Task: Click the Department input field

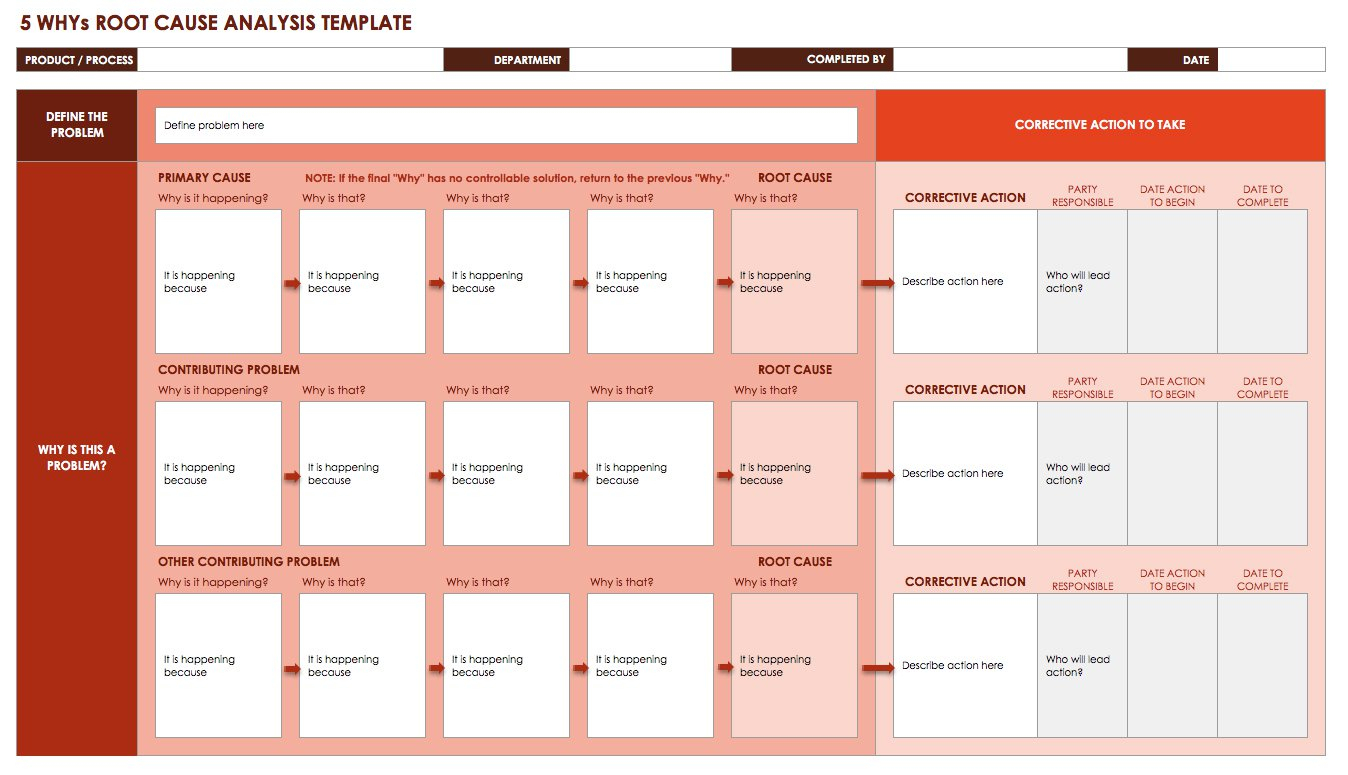Action: (x=649, y=60)
